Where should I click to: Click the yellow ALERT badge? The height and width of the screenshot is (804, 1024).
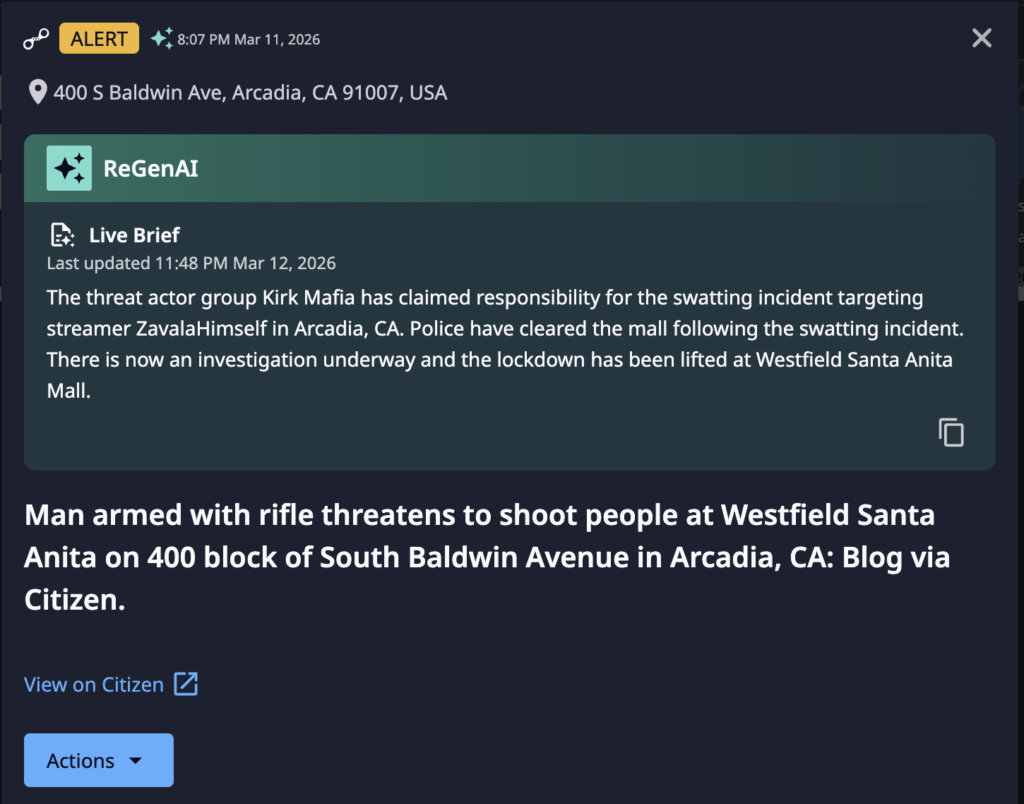pyautogui.click(x=99, y=39)
